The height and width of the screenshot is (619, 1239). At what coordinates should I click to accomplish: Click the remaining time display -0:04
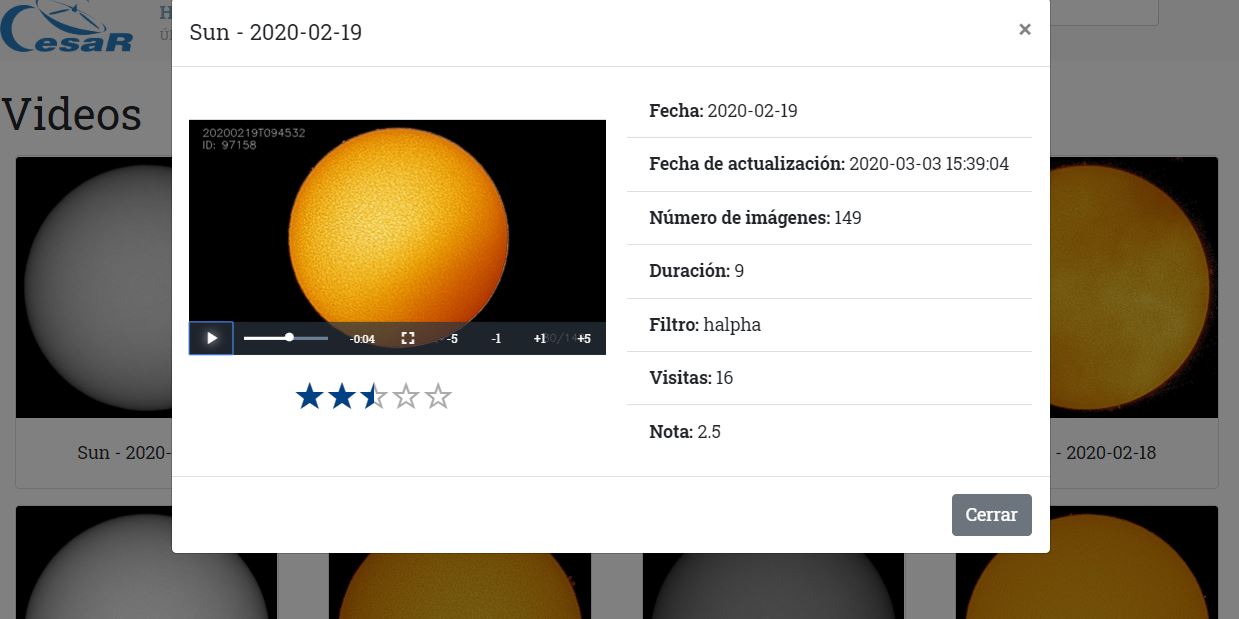362,339
